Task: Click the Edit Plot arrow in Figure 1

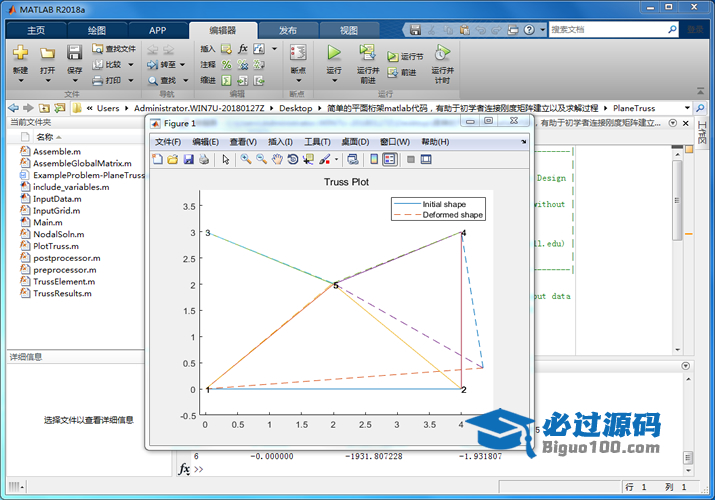Action: [x=225, y=159]
